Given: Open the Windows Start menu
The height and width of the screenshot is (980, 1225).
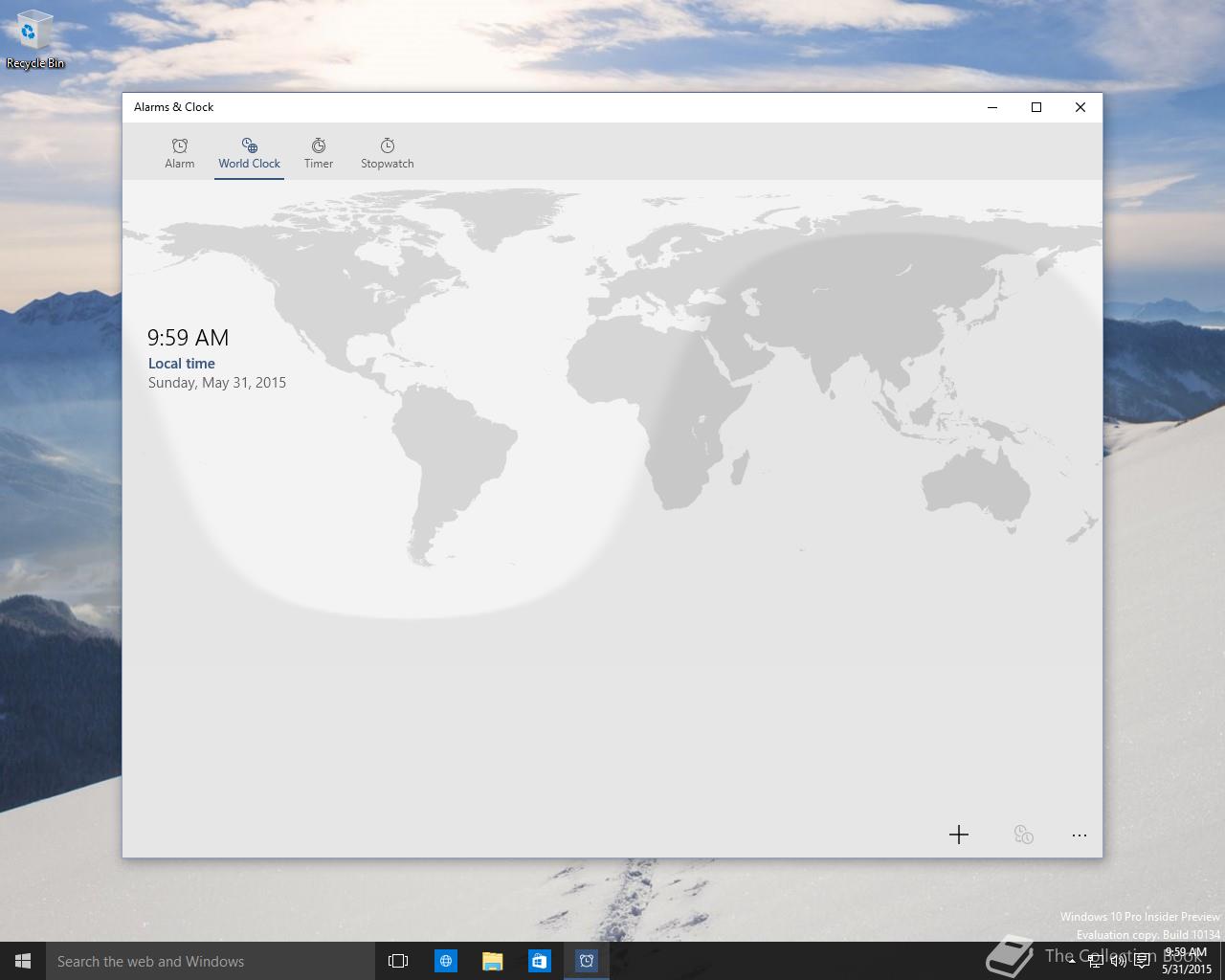Looking at the screenshot, I should 23,961.
